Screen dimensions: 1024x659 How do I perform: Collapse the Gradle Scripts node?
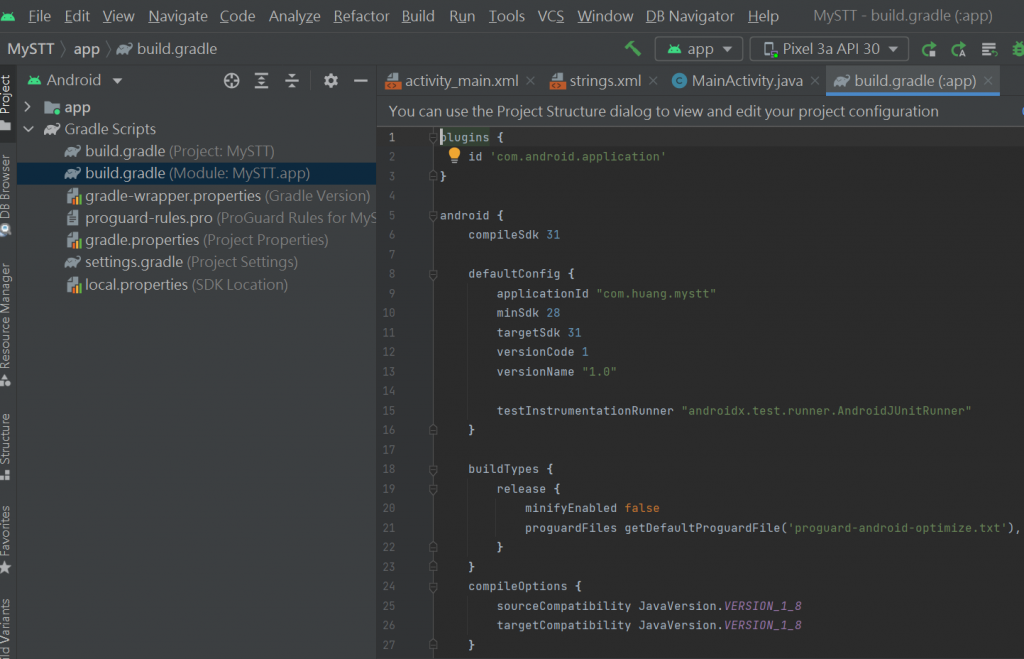(x=29, y=129)
